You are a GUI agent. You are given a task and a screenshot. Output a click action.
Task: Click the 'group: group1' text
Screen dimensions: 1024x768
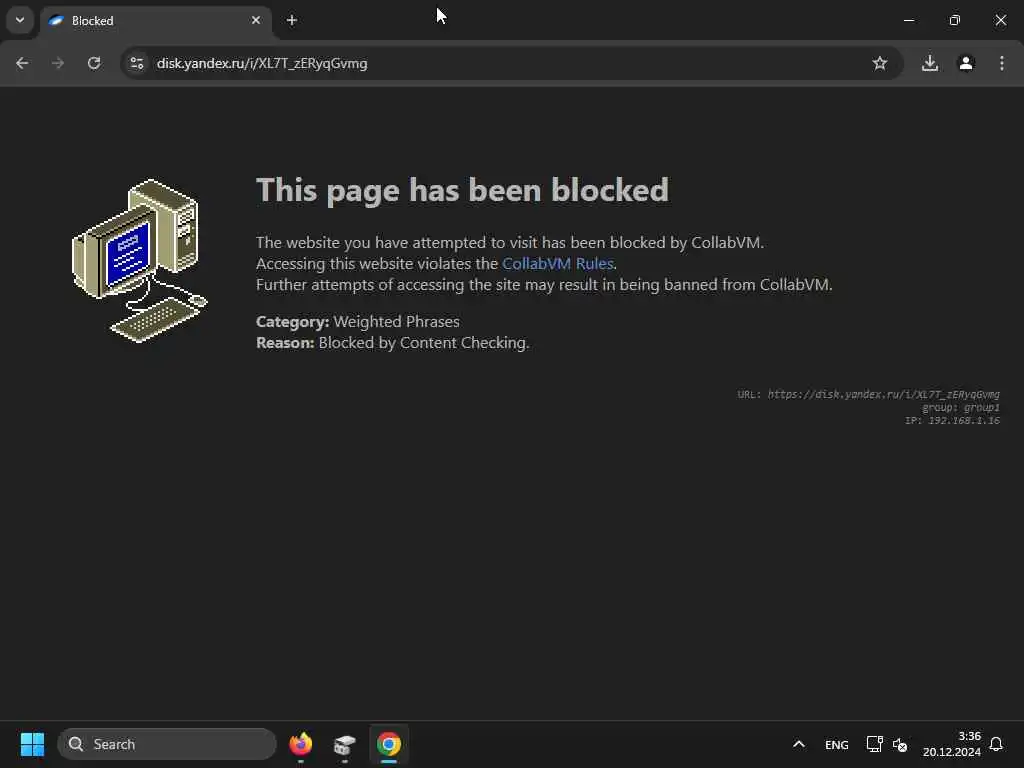961,408
